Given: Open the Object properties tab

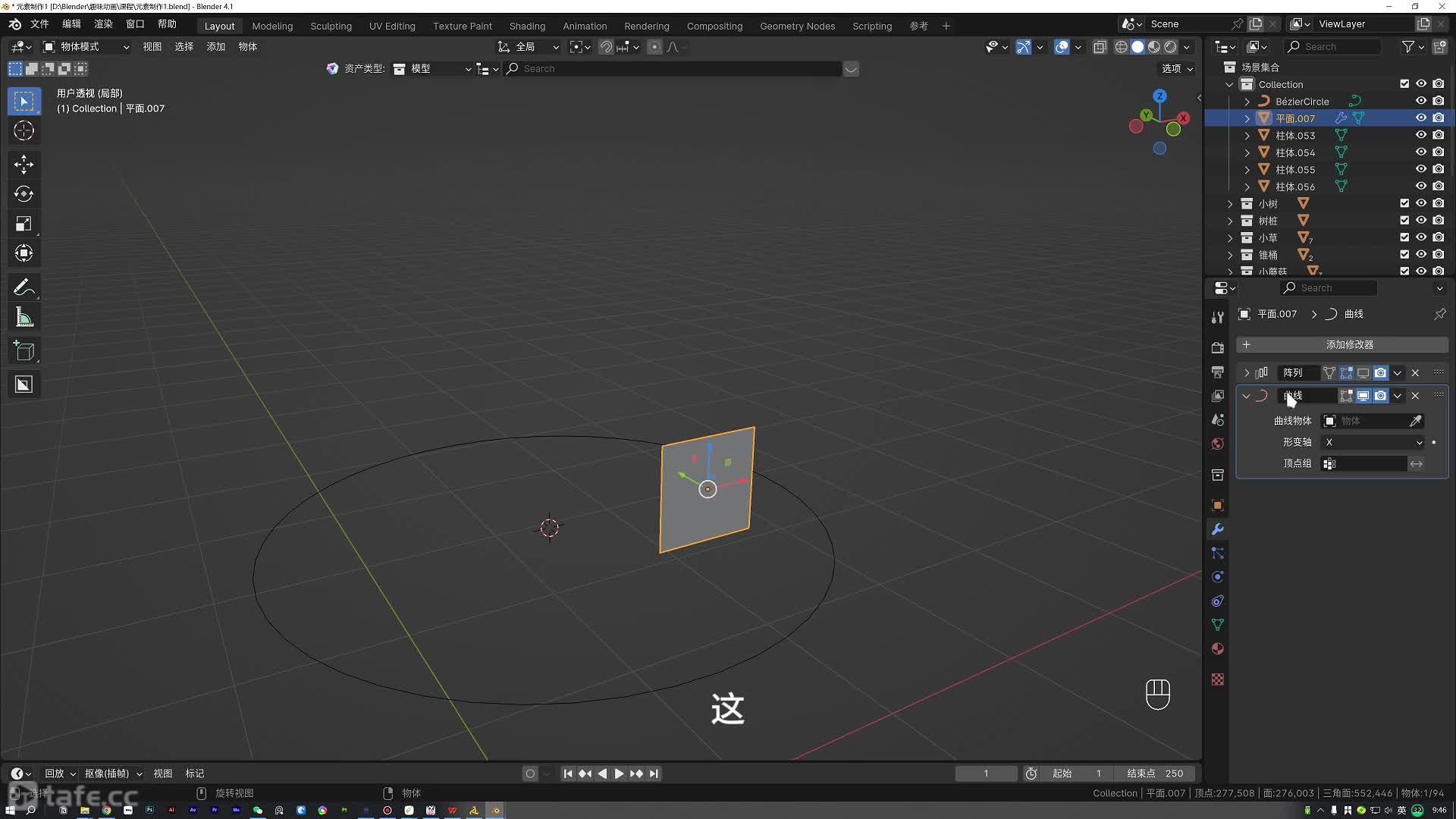Looking at the screenshot, I should click(x=1217, y=505).
